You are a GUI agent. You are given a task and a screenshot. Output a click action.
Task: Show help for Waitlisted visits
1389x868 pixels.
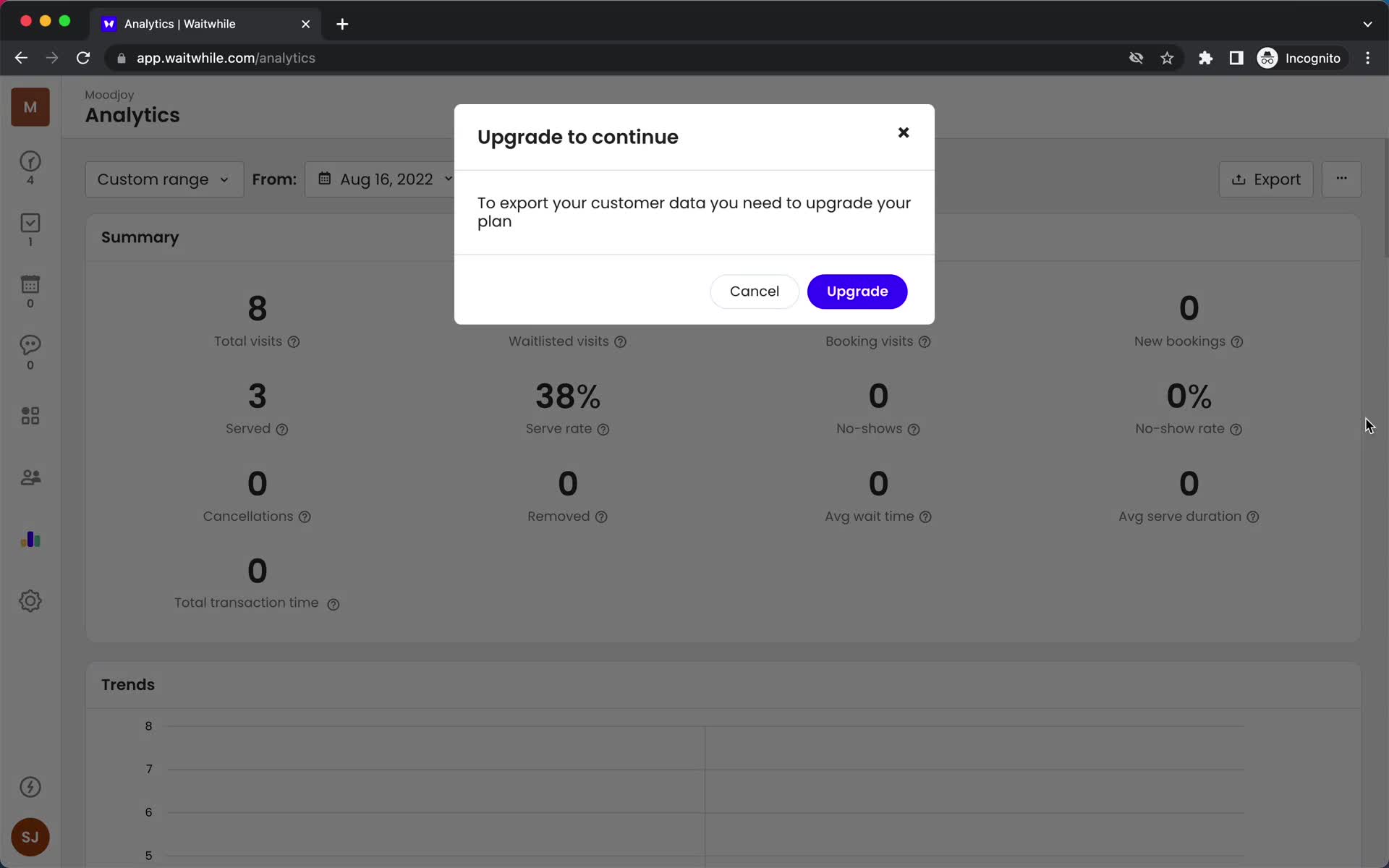[621, 342]
